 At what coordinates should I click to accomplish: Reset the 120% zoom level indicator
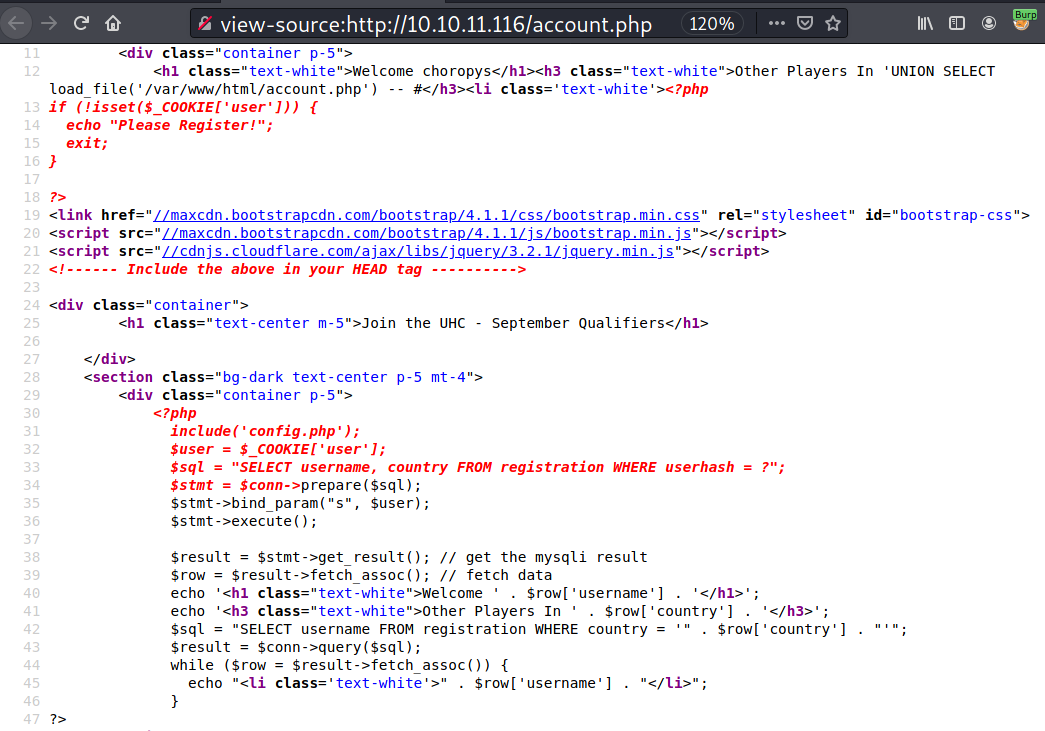711,23
